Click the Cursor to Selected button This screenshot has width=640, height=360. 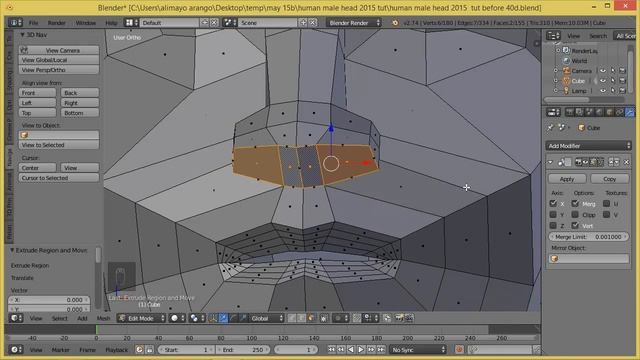click(x=59, y=178)
